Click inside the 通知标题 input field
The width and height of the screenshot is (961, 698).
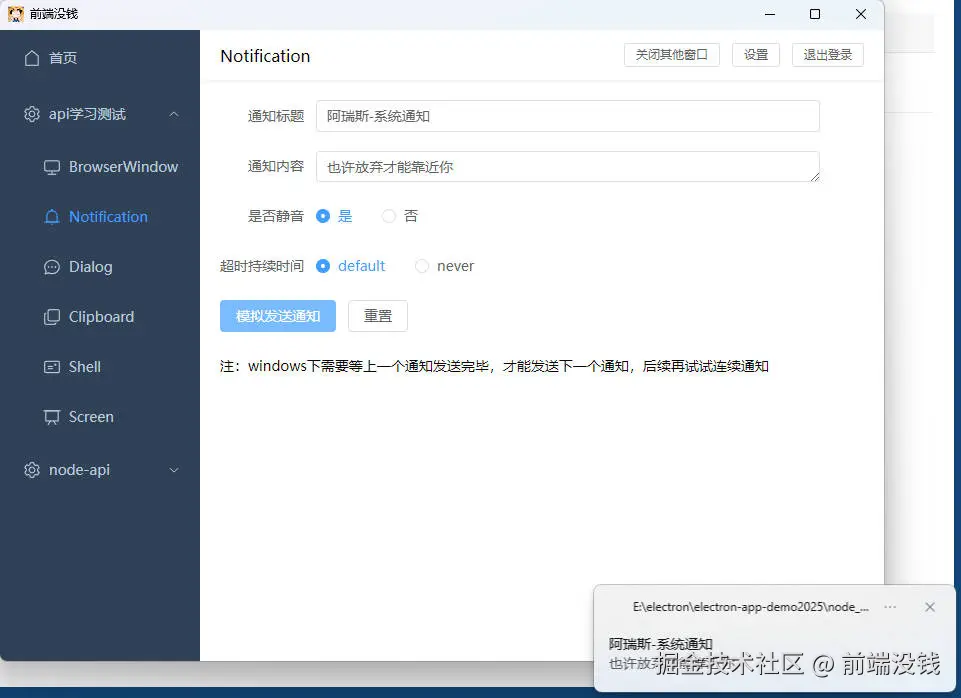pyautogui.click(x=567, y=116)
